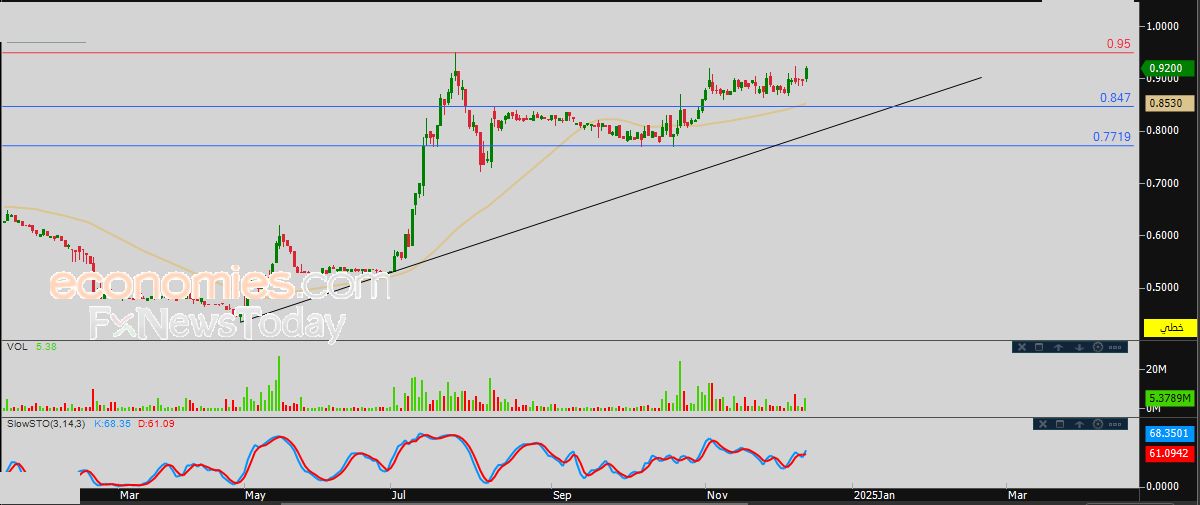Move the VOL panel down

tap(1079, 347)
